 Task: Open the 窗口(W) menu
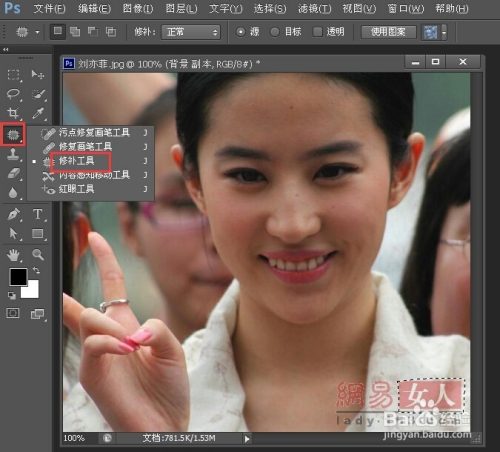point(405,8)
